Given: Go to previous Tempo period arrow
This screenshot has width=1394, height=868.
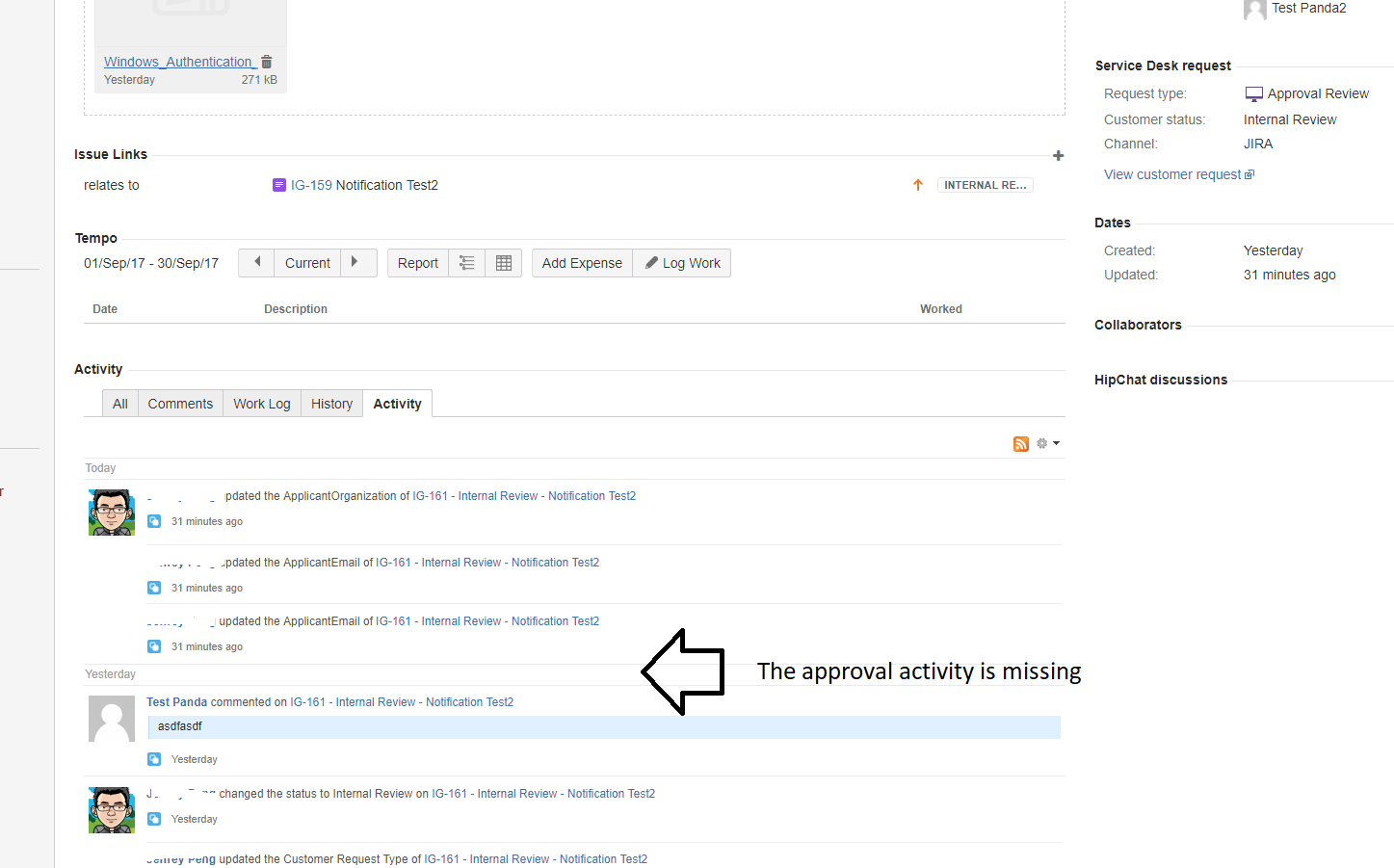Looking at the screenshot, I should pyautogui.click(x=256, y=262).
